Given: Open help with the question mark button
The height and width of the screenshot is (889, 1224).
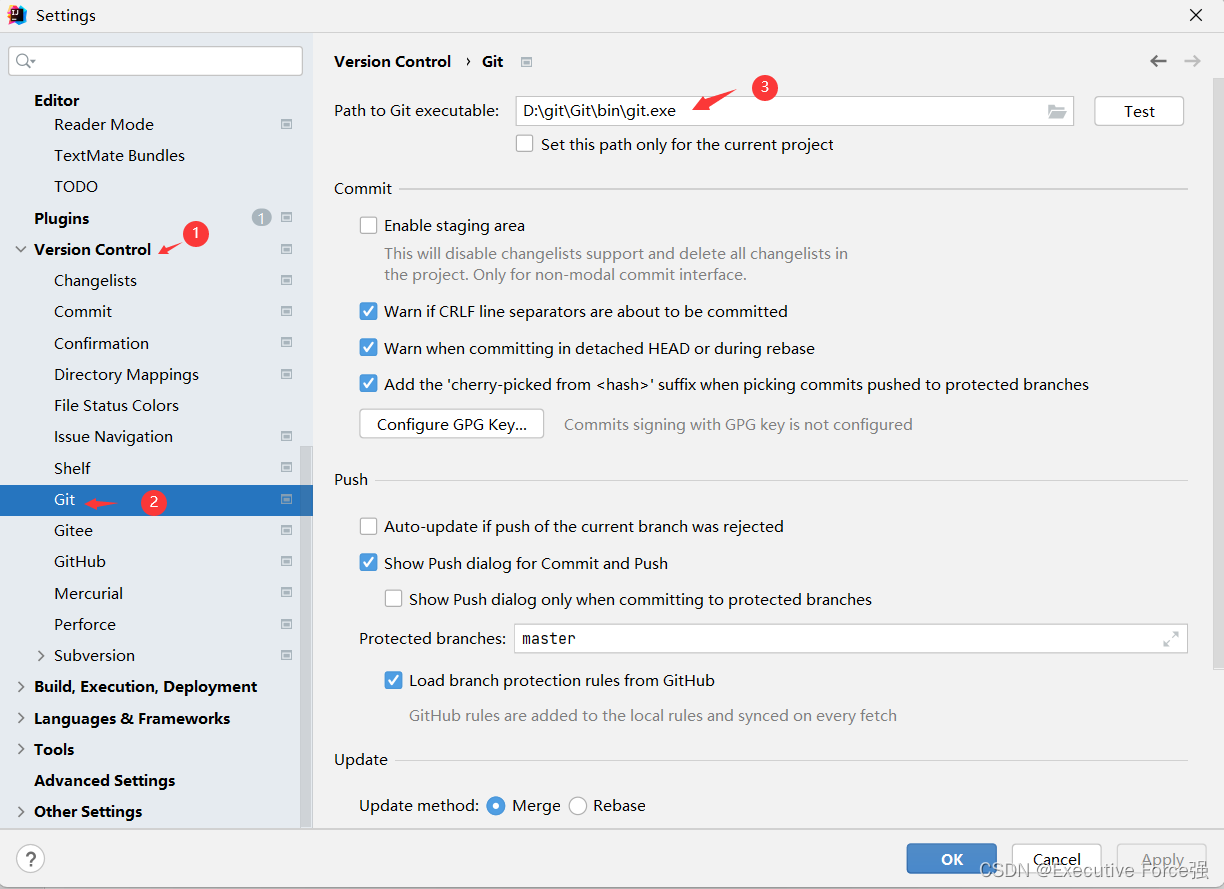Looking at the screenshot, I should point(30,858).
